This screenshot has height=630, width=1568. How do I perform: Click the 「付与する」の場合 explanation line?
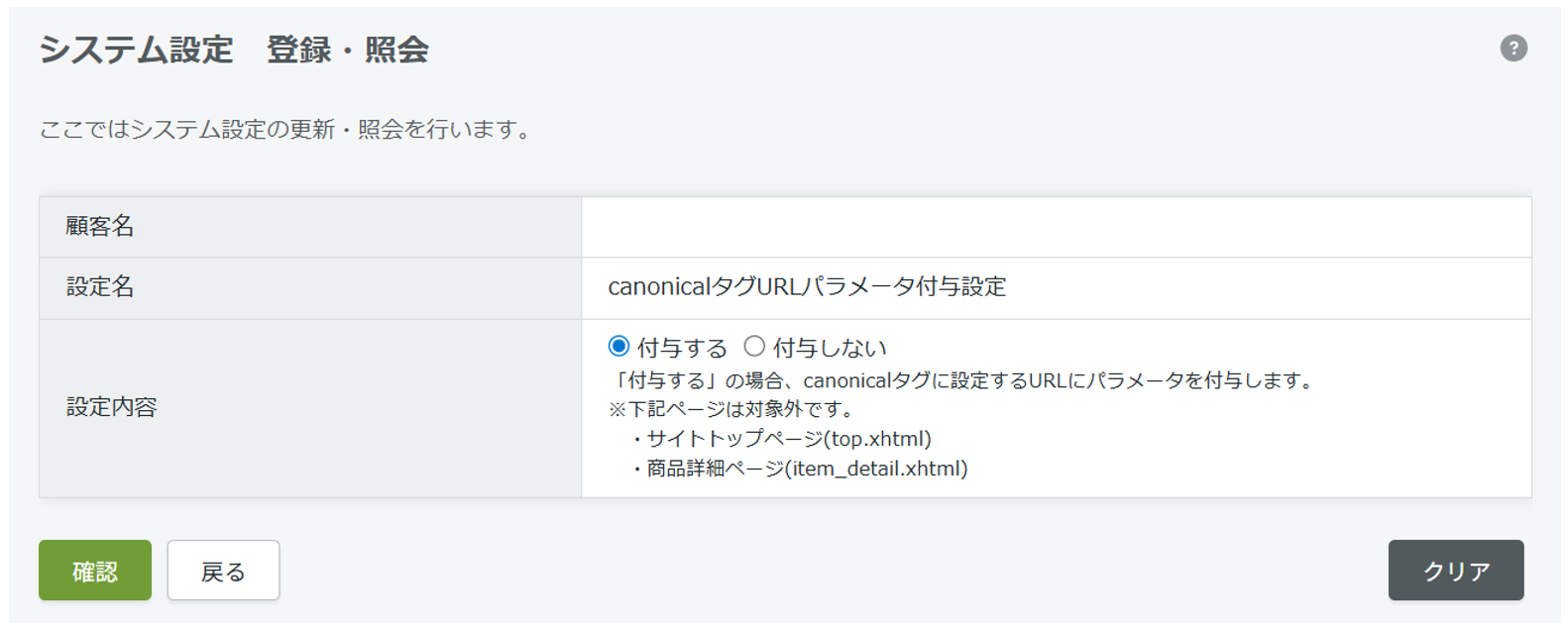963,380
